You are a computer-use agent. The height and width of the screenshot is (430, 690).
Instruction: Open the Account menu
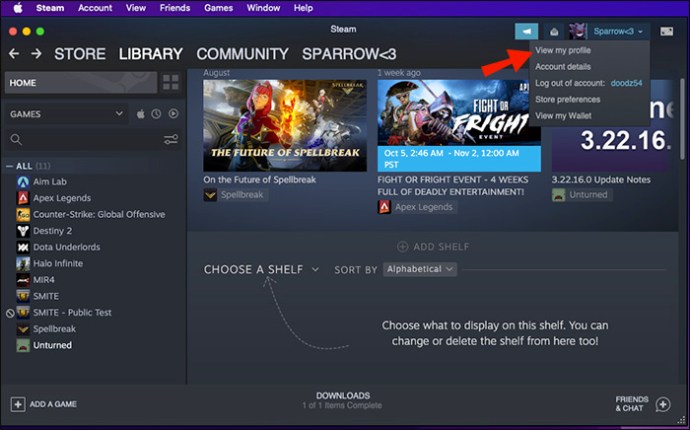pyautogui.click(x=95, y=8)
